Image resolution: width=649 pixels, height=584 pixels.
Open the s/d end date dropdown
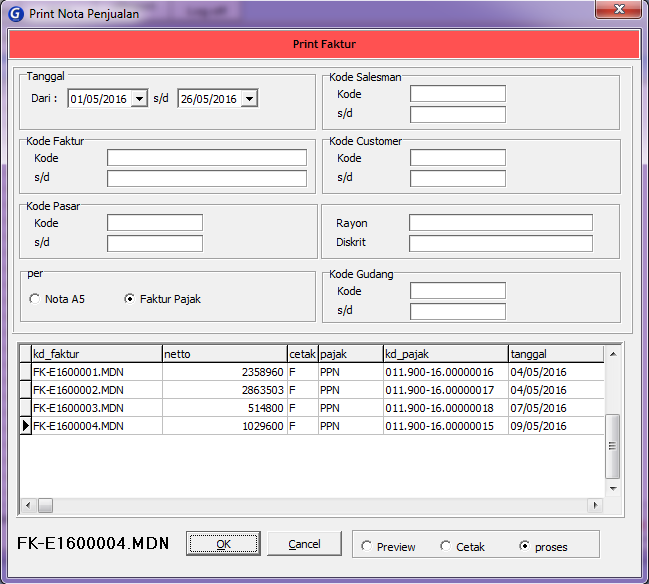point(249,99)
